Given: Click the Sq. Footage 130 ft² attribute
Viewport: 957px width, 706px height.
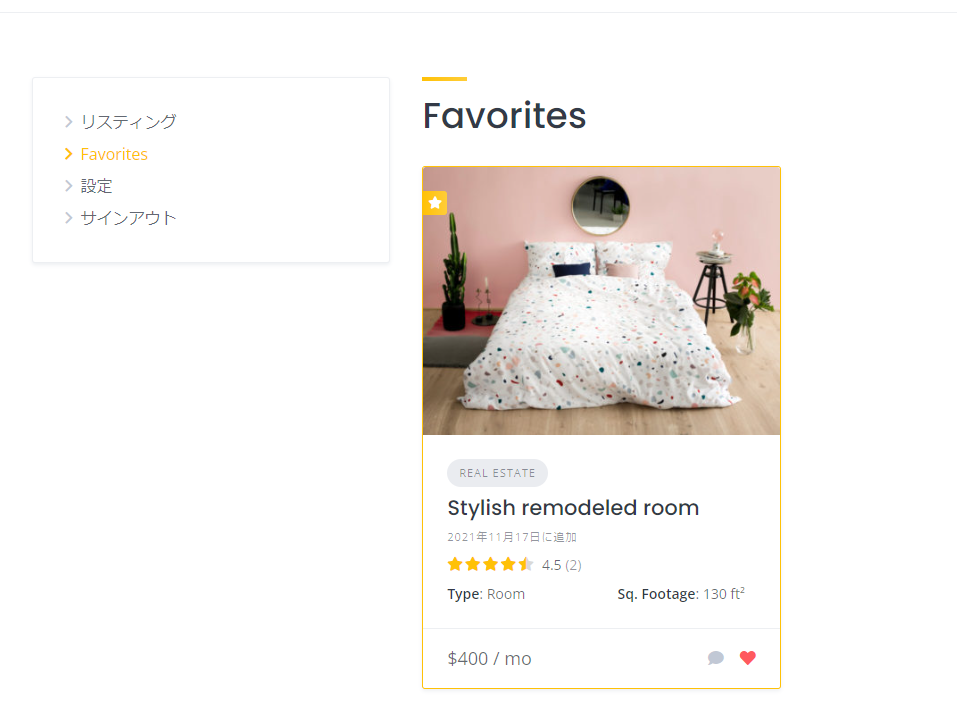Looking at the screenshot, I should click(681, 594).
